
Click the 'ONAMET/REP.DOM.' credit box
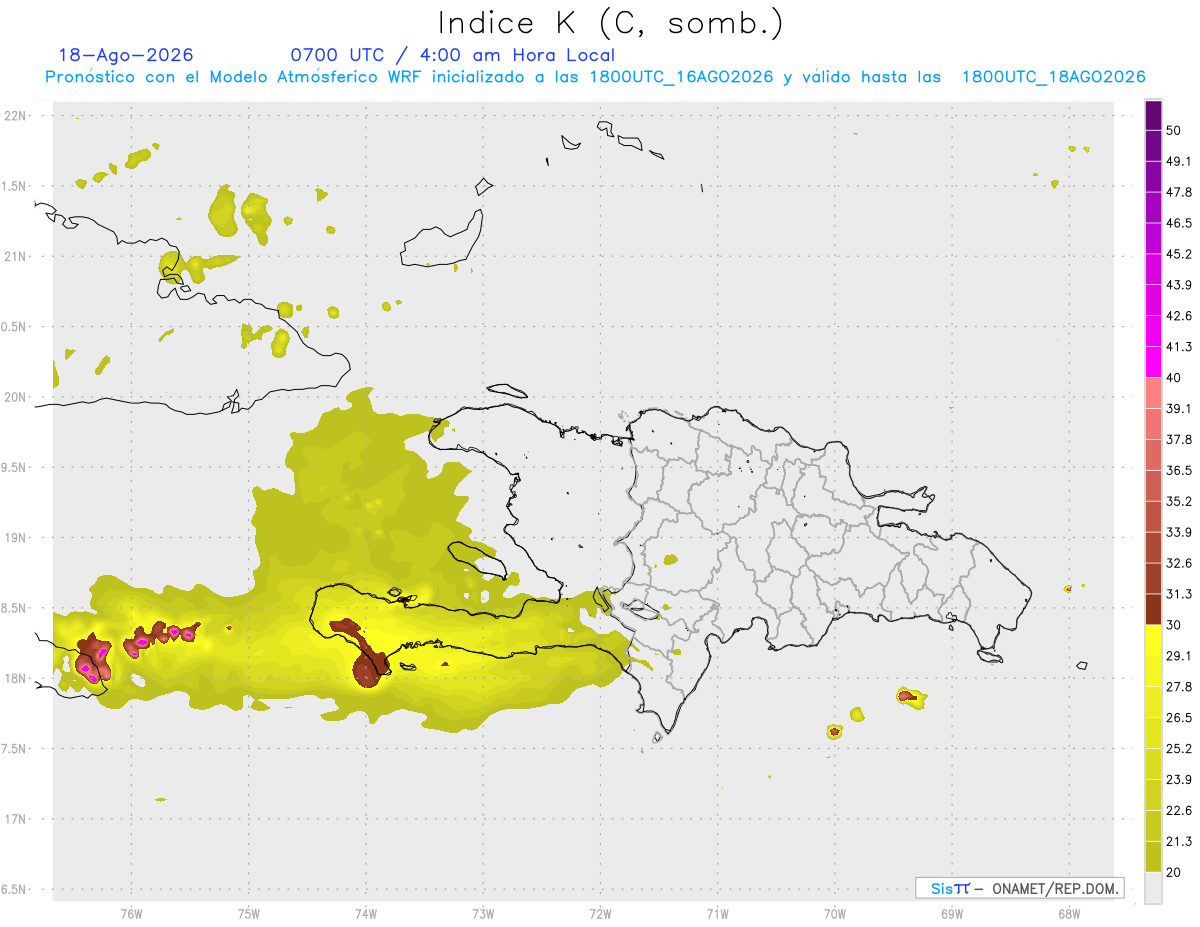pos(1019,888)
